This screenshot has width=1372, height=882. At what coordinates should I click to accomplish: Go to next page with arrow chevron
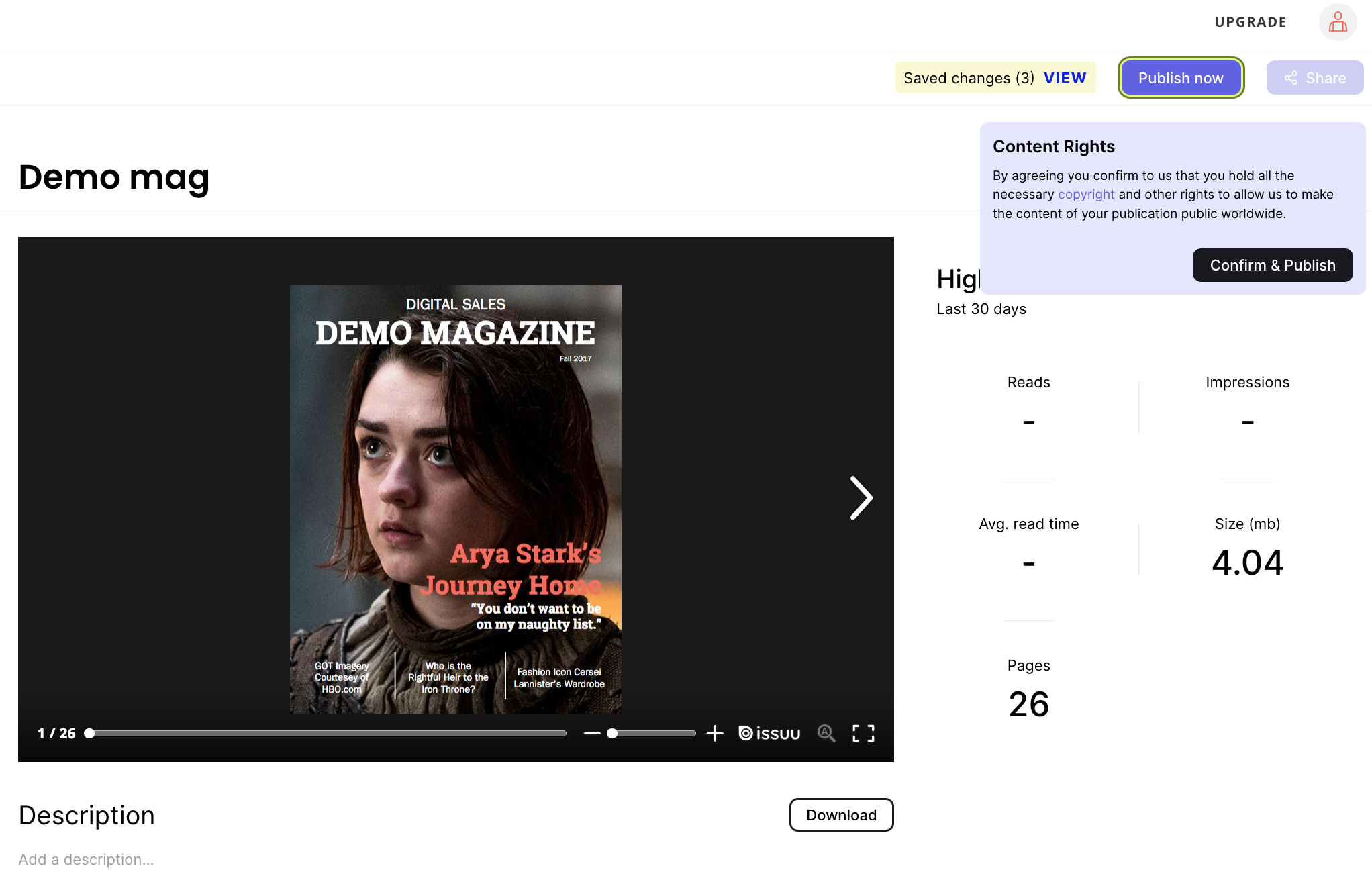click(x=861, y=498)
